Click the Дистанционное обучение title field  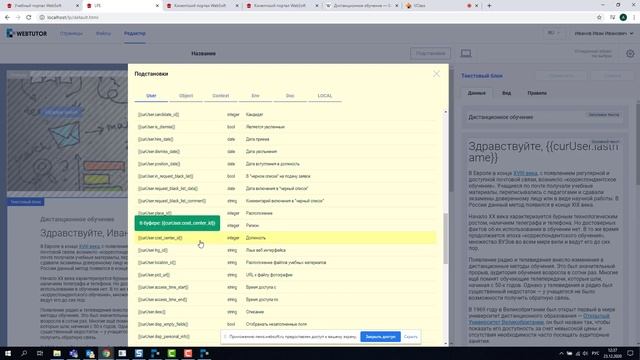[544, 117]
